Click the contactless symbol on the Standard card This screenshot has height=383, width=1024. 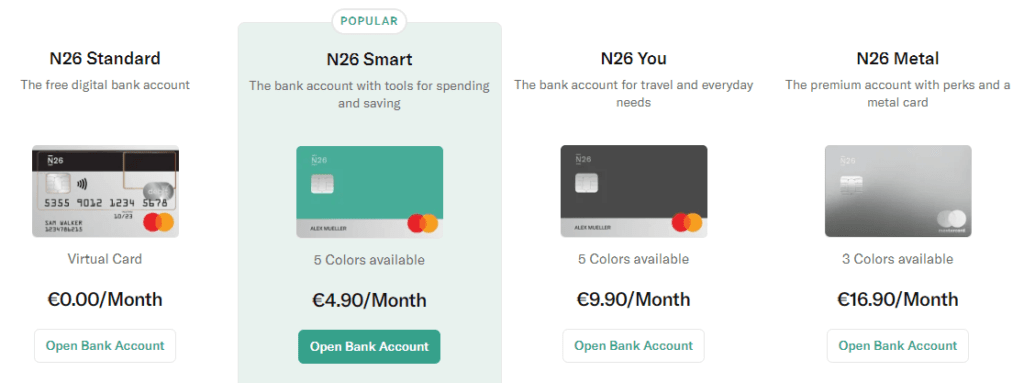pyautogui.click(x=82, y=184)
